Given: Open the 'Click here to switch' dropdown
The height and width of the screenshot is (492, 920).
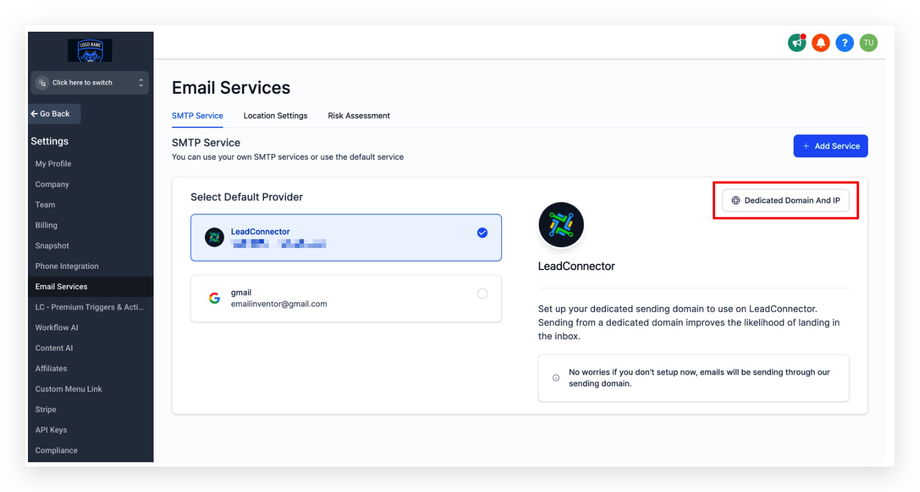Looking at the screenshot, I should click(x=90, y=83).
